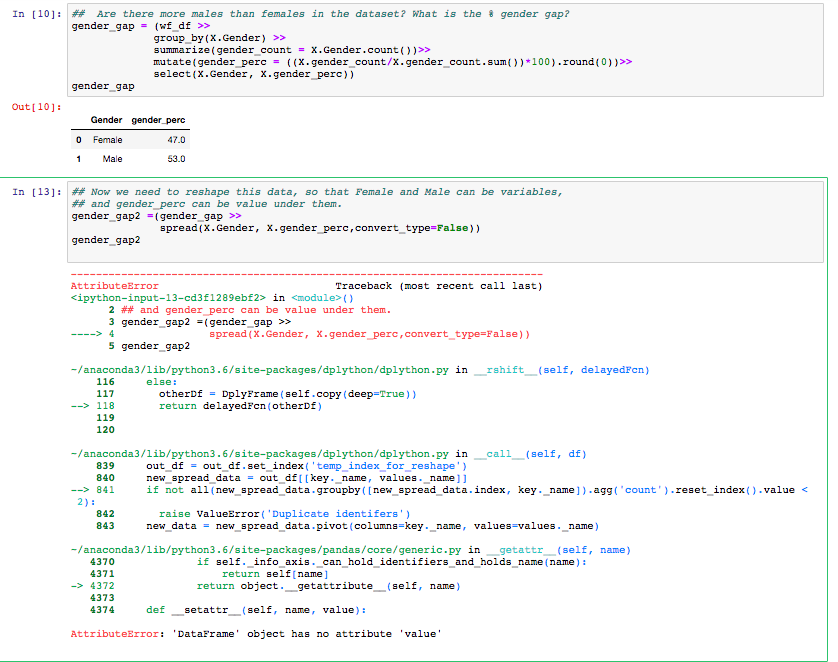The image size is (838, 662).
Task: Click the spread(X.Gender...) line in cell 13
Action: pyautogui.click(x=320, y=228)
